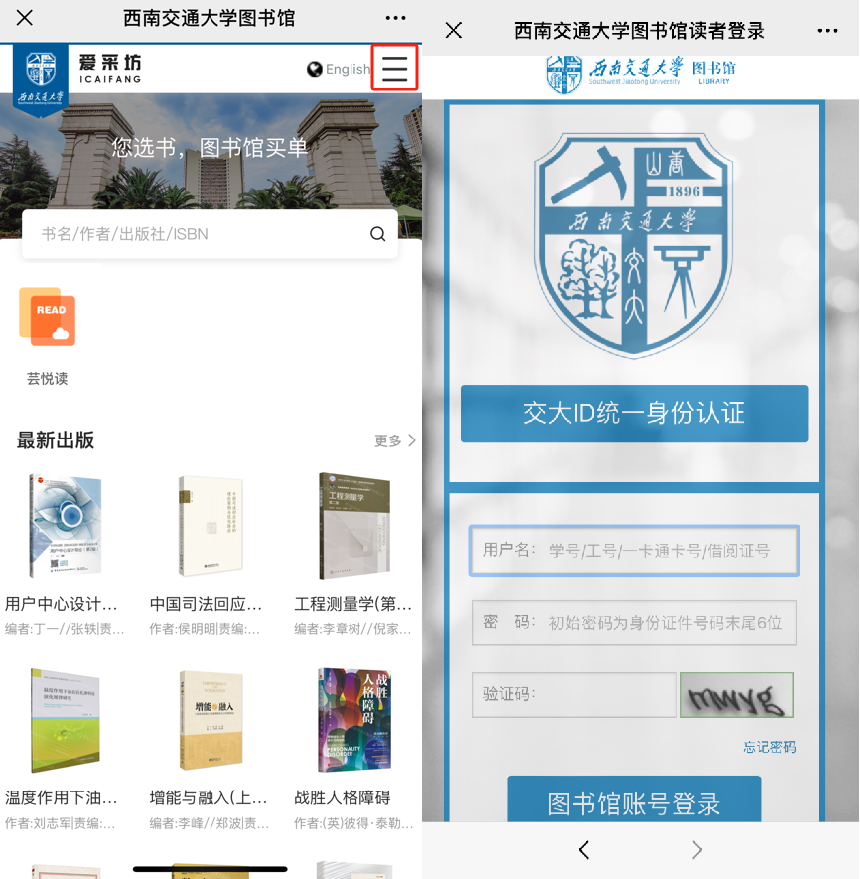The image size is (860, 879).
Task: Tap the 爱采访 ICAIFANG logo
Action: click(109, 68)
